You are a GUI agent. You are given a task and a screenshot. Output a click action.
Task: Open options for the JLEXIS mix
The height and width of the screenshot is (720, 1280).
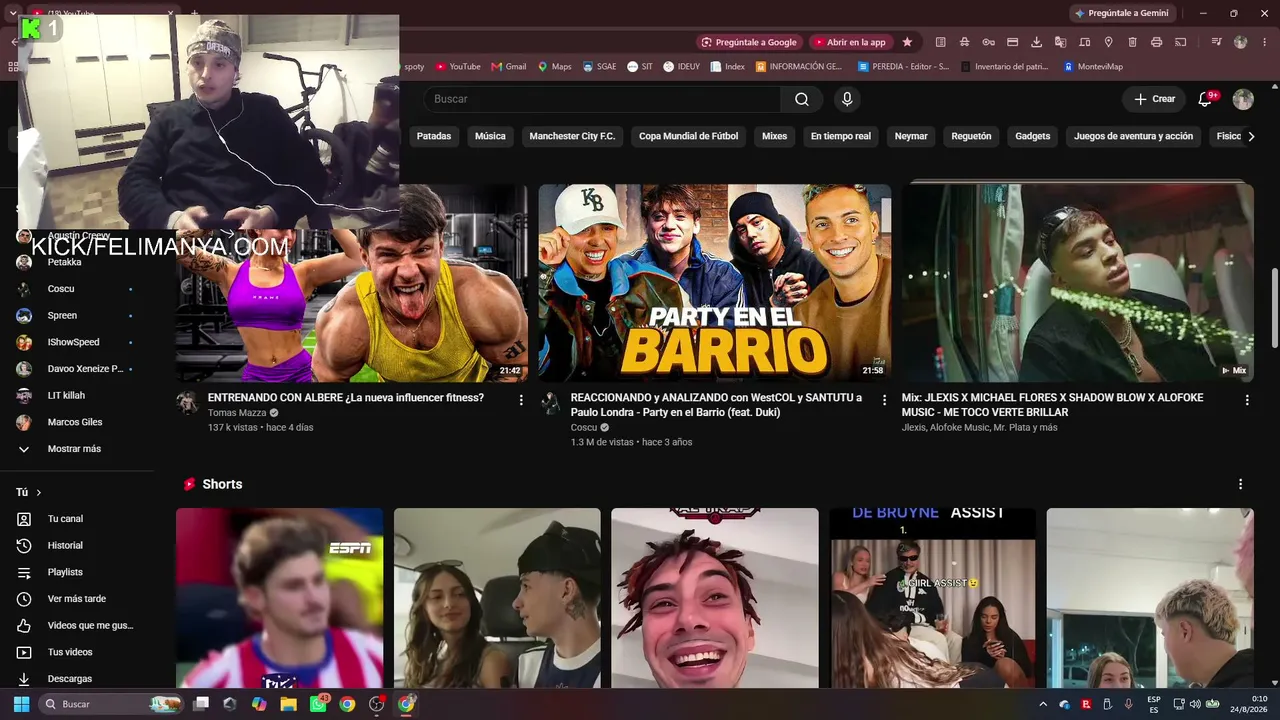[x=1247, y=400]
